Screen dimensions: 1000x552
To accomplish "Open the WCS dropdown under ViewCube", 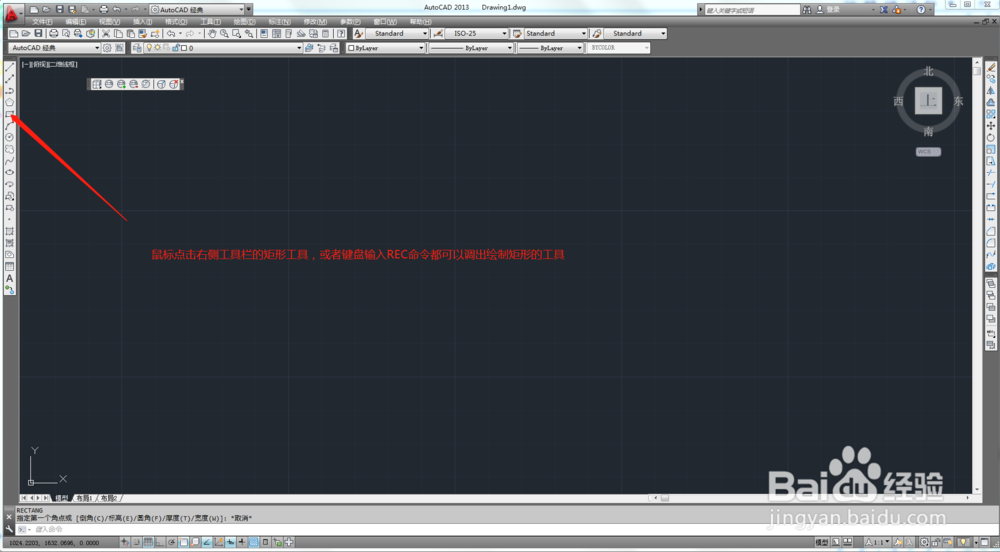I will click(928, 152).
